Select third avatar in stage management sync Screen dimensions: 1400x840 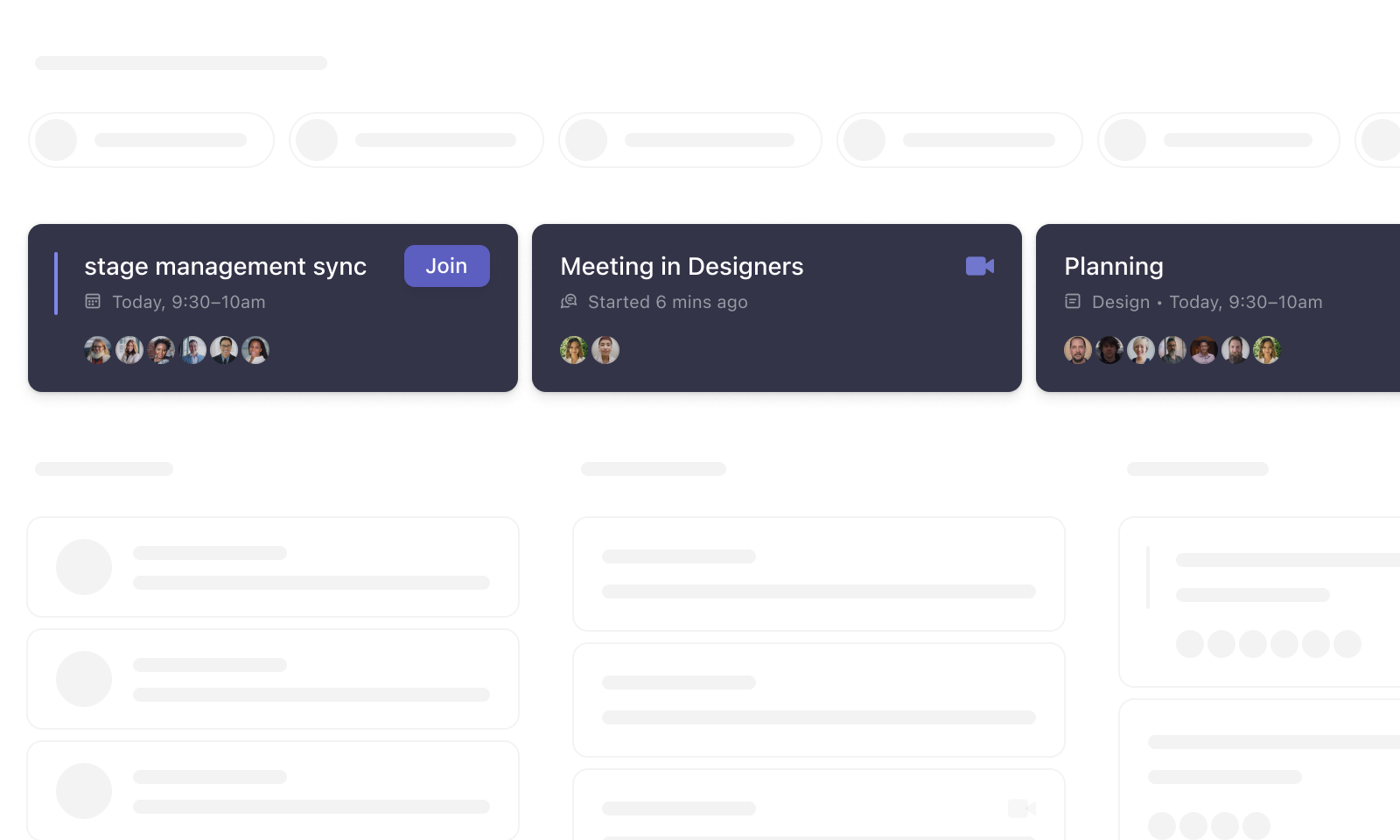(x=161, y=350)
